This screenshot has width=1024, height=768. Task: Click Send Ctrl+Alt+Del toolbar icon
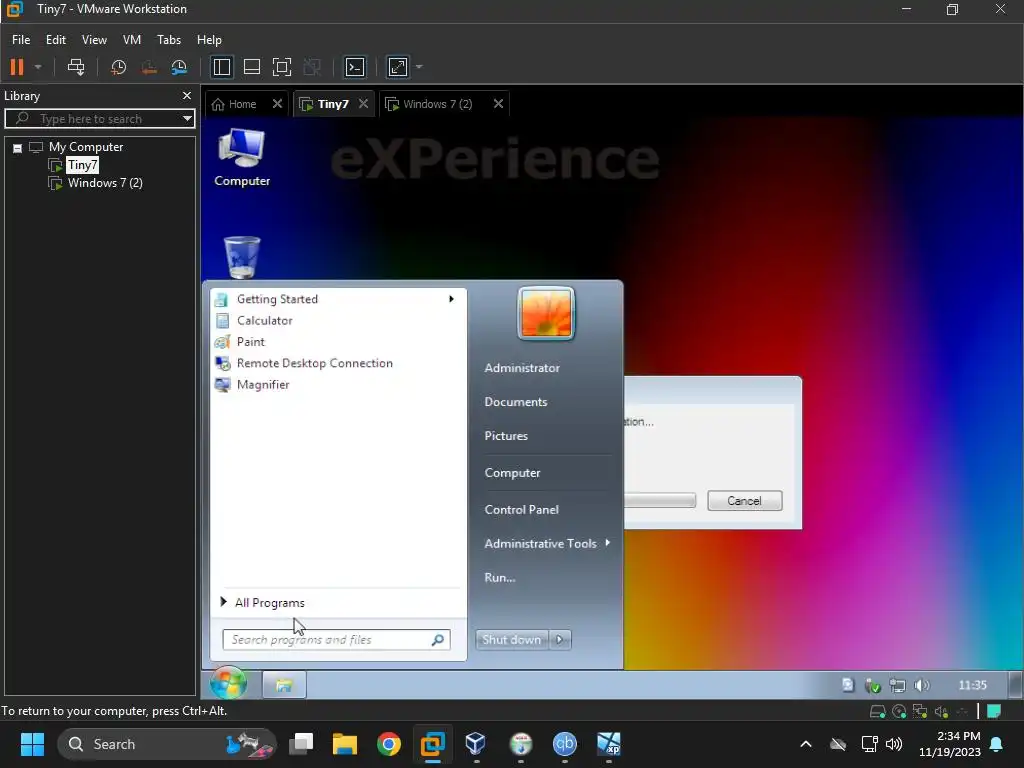(76, 67)
